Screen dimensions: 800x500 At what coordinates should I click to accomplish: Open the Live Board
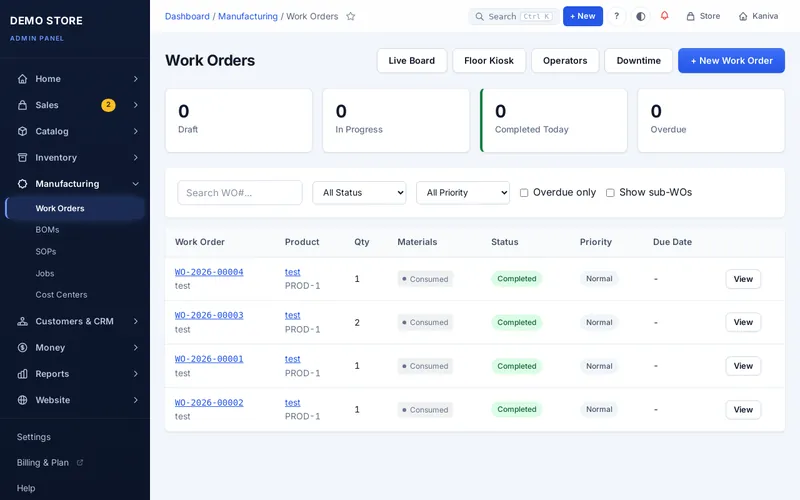(412, 61)
